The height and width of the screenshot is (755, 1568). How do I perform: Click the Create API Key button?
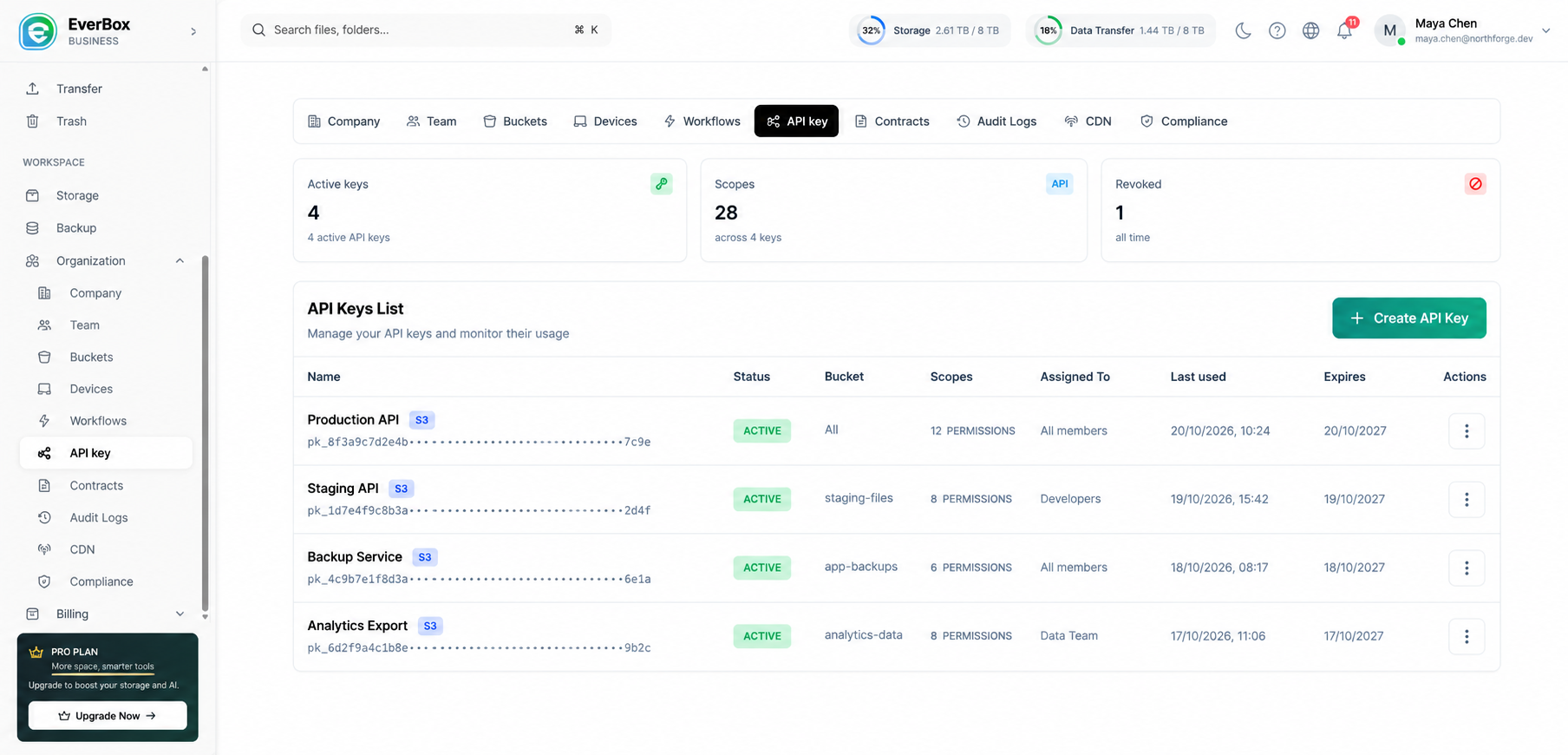[1409, 318]
